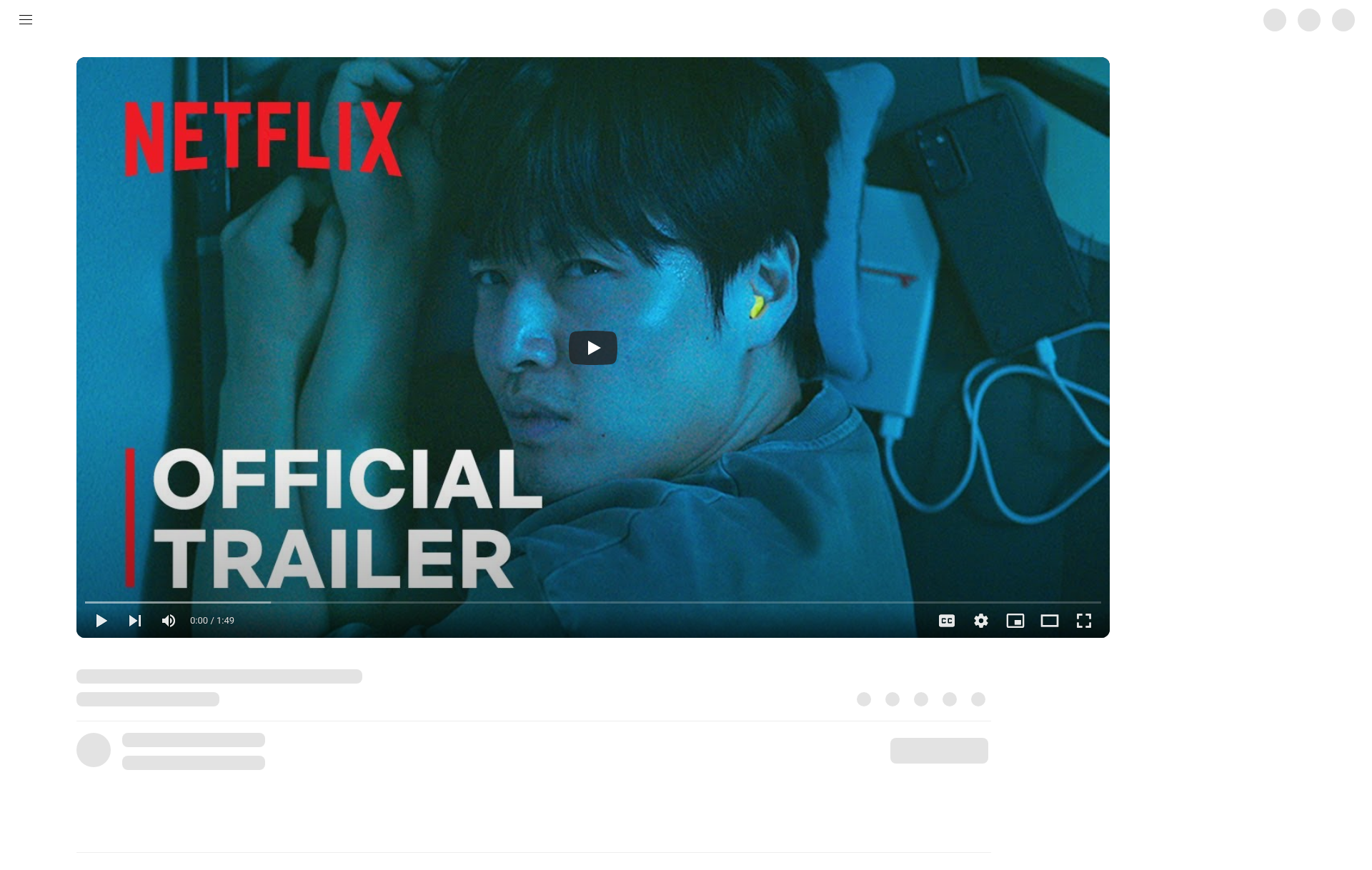Image resolution: width=1372 pixels, height=870 pixels.
Task: Click the first top-right placeholder circle
Action: (x=1275, y=20)
